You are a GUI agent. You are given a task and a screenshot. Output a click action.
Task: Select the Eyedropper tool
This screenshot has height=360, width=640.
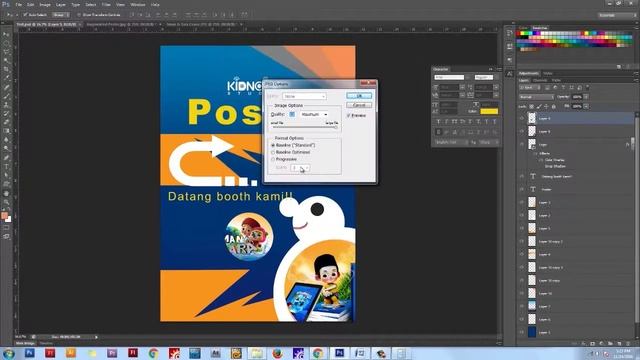point(6,78)
